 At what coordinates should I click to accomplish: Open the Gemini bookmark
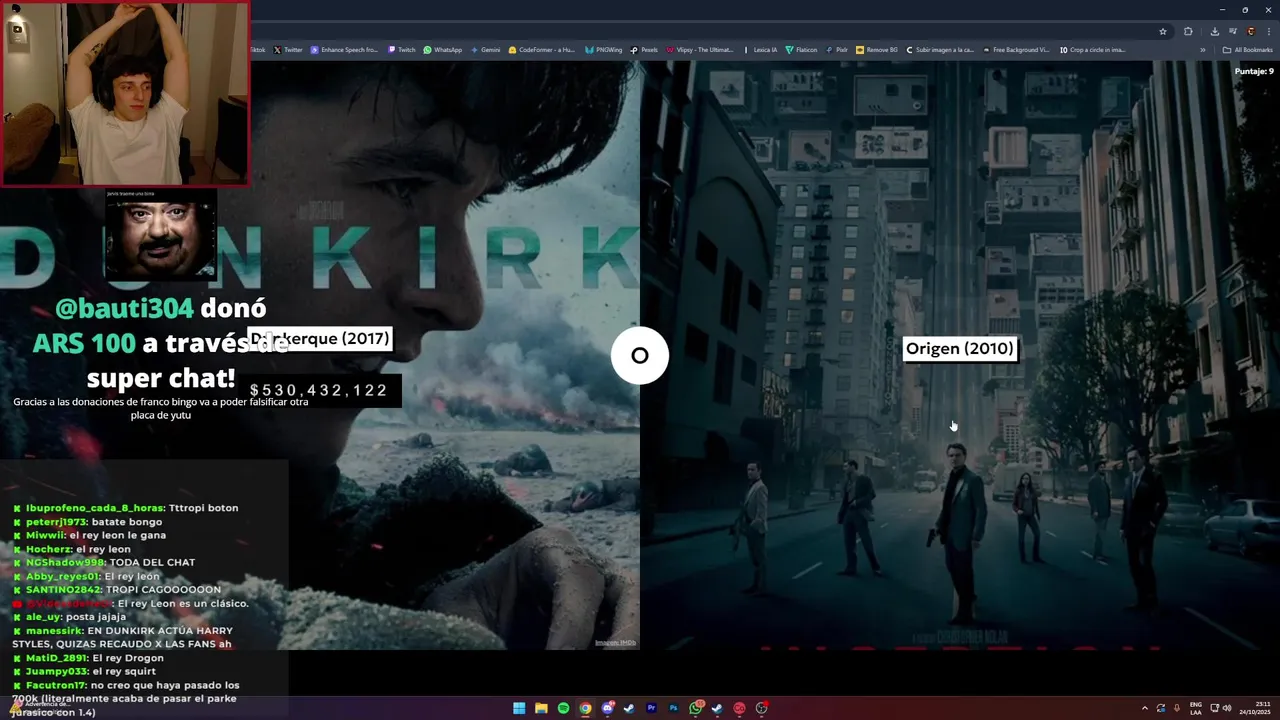pos(485,50)
